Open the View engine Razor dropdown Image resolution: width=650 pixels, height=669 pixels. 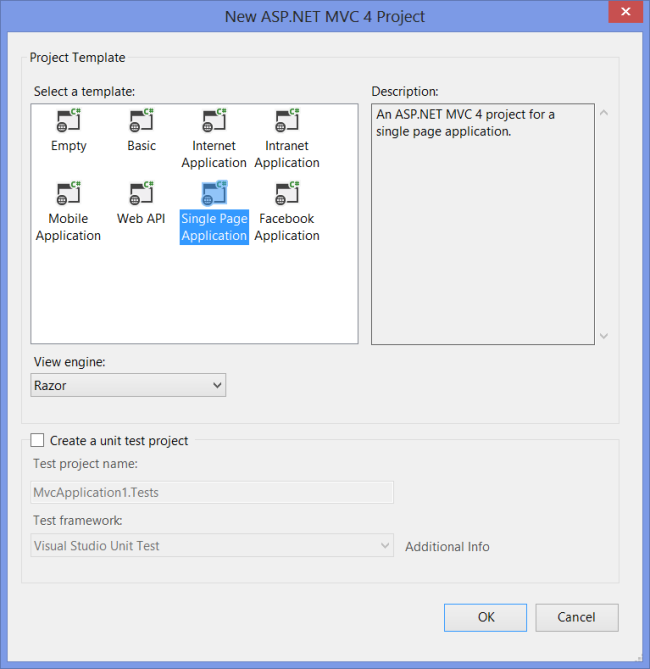(128, 385)
